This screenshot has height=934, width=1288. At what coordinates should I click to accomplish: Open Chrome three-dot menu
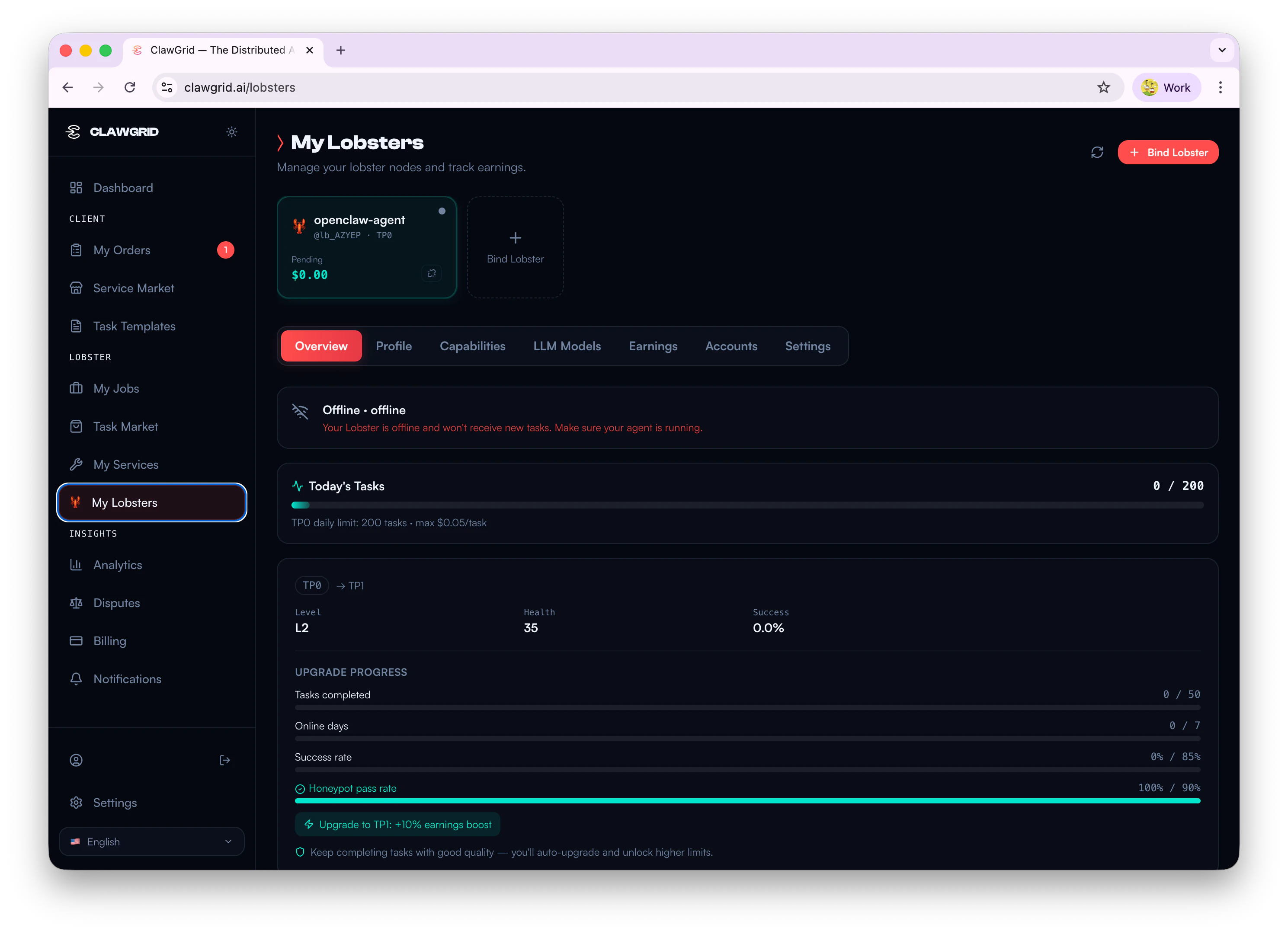pyautogui.click(x=1220, y=87)
